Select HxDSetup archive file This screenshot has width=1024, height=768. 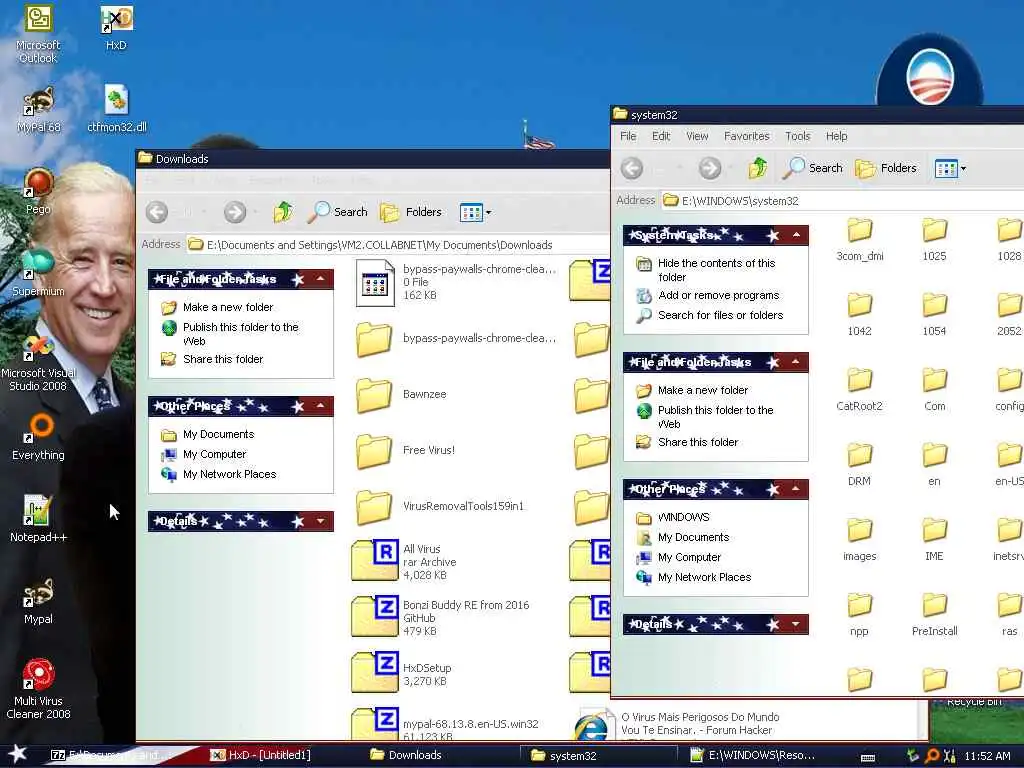pyautogui.click(x=402, y=674)
